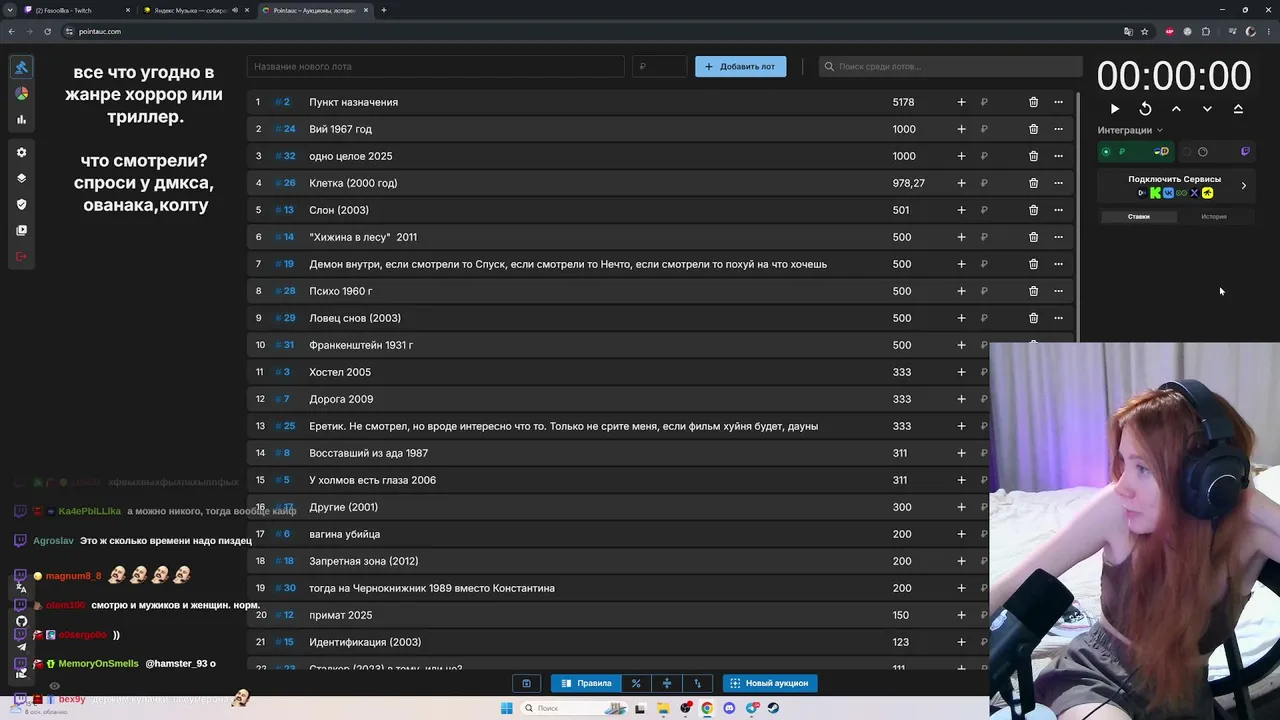Click the percent icon in bottom toolbar
Image resolution: width=1280 pixels, height=720 pixels.
point(636,683)
